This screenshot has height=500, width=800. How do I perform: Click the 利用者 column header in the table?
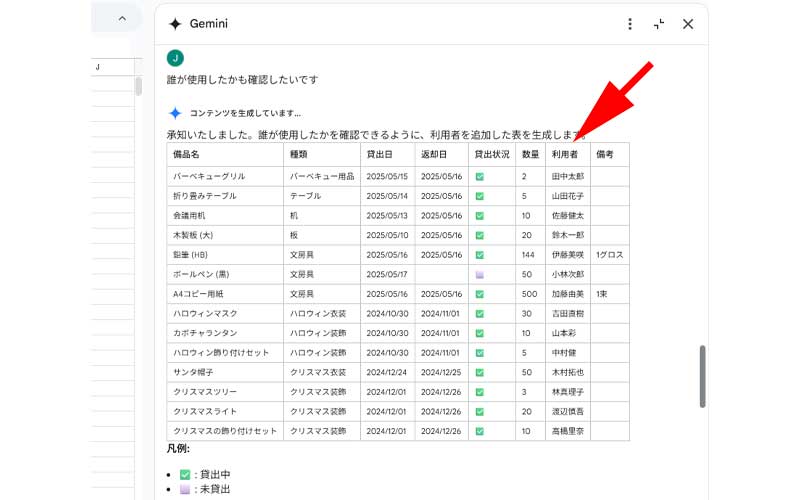pyautogui.click(x=566, y=155)
